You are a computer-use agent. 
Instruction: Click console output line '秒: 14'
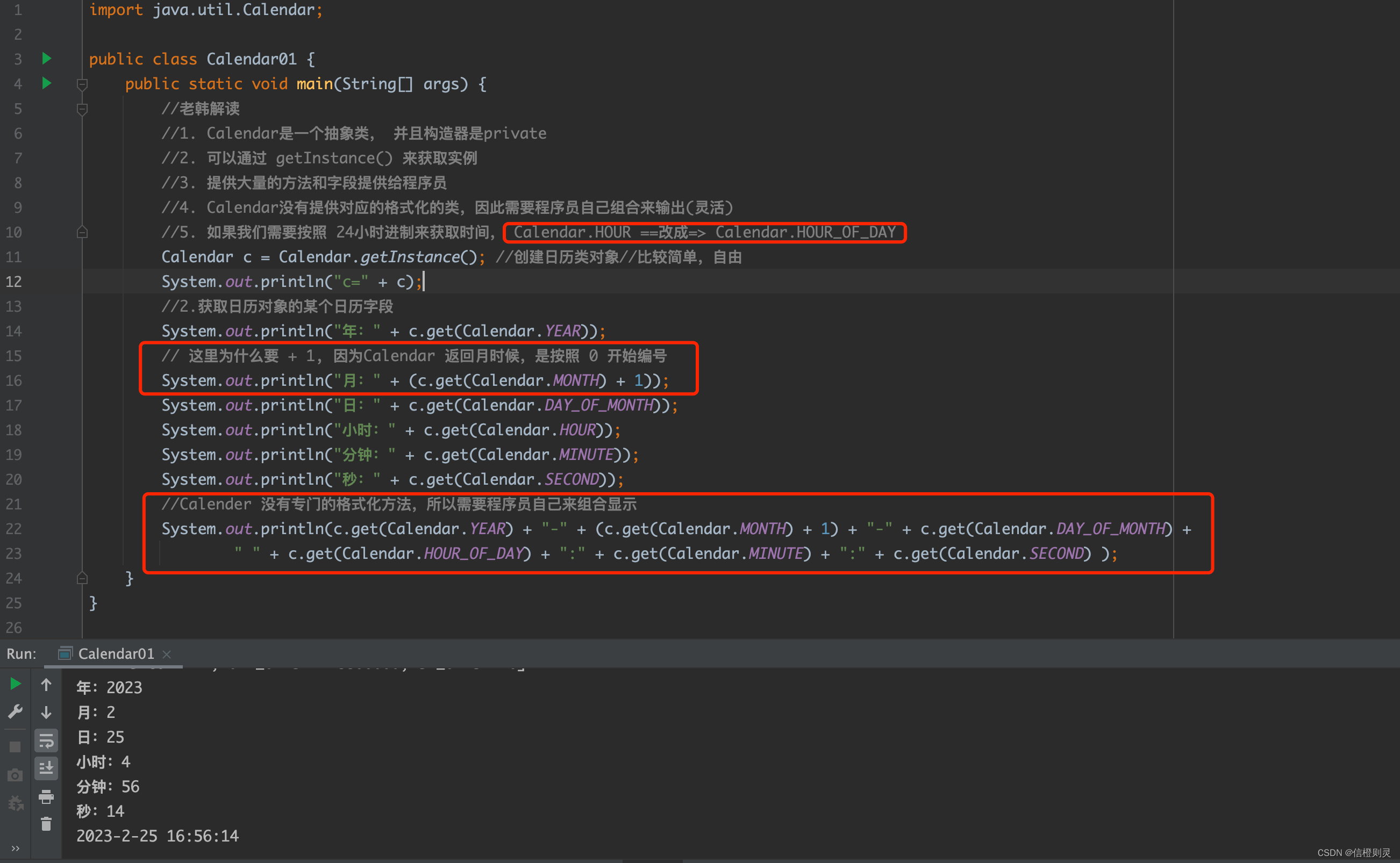(x=101, y=811)
